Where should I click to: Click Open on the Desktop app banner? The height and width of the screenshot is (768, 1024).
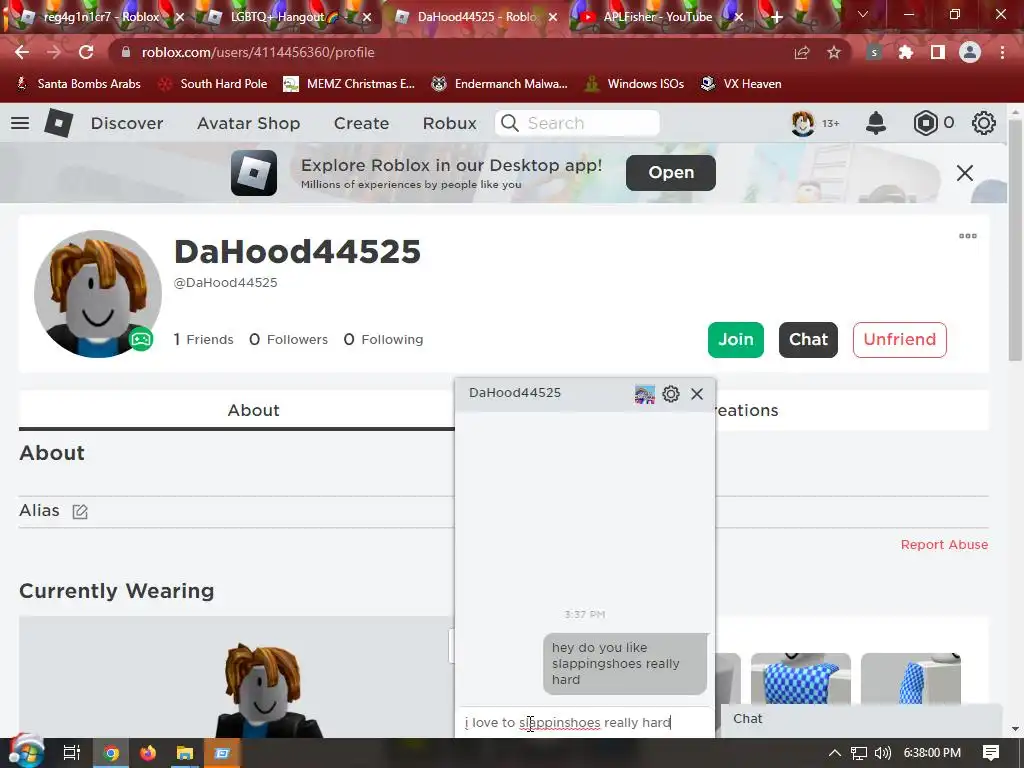(x=671, y=172)
